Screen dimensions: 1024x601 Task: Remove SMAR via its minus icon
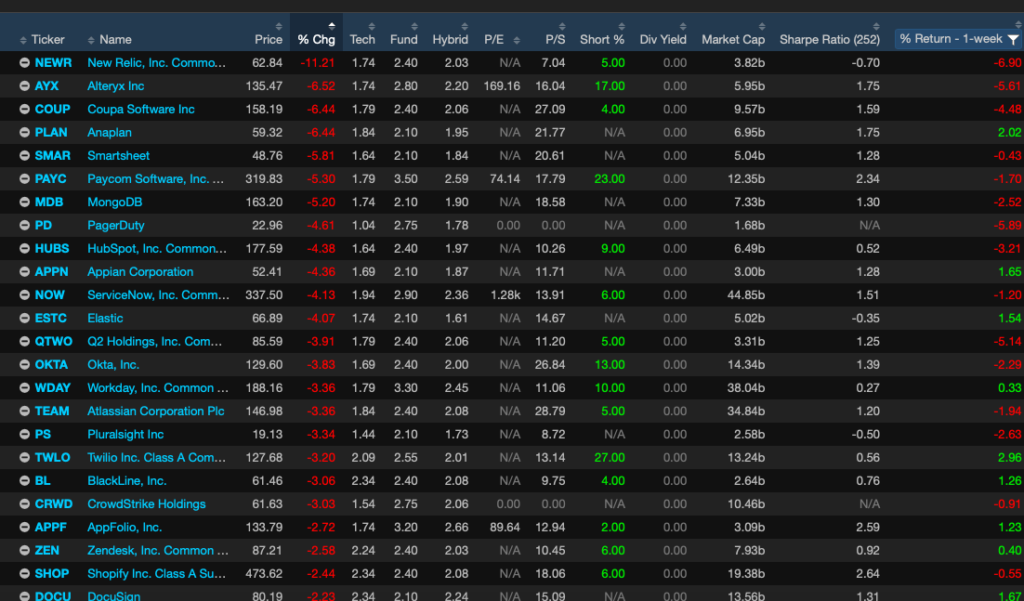(24, 155)
